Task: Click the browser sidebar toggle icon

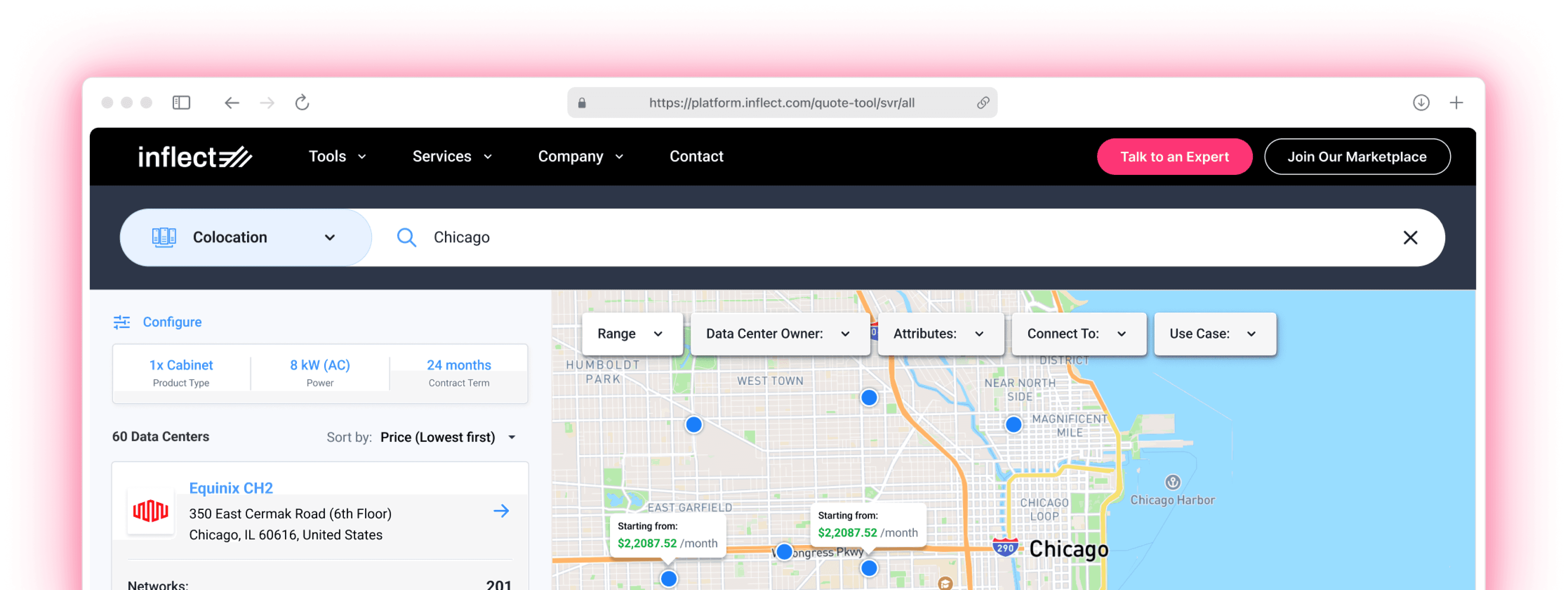Action: 181,102
